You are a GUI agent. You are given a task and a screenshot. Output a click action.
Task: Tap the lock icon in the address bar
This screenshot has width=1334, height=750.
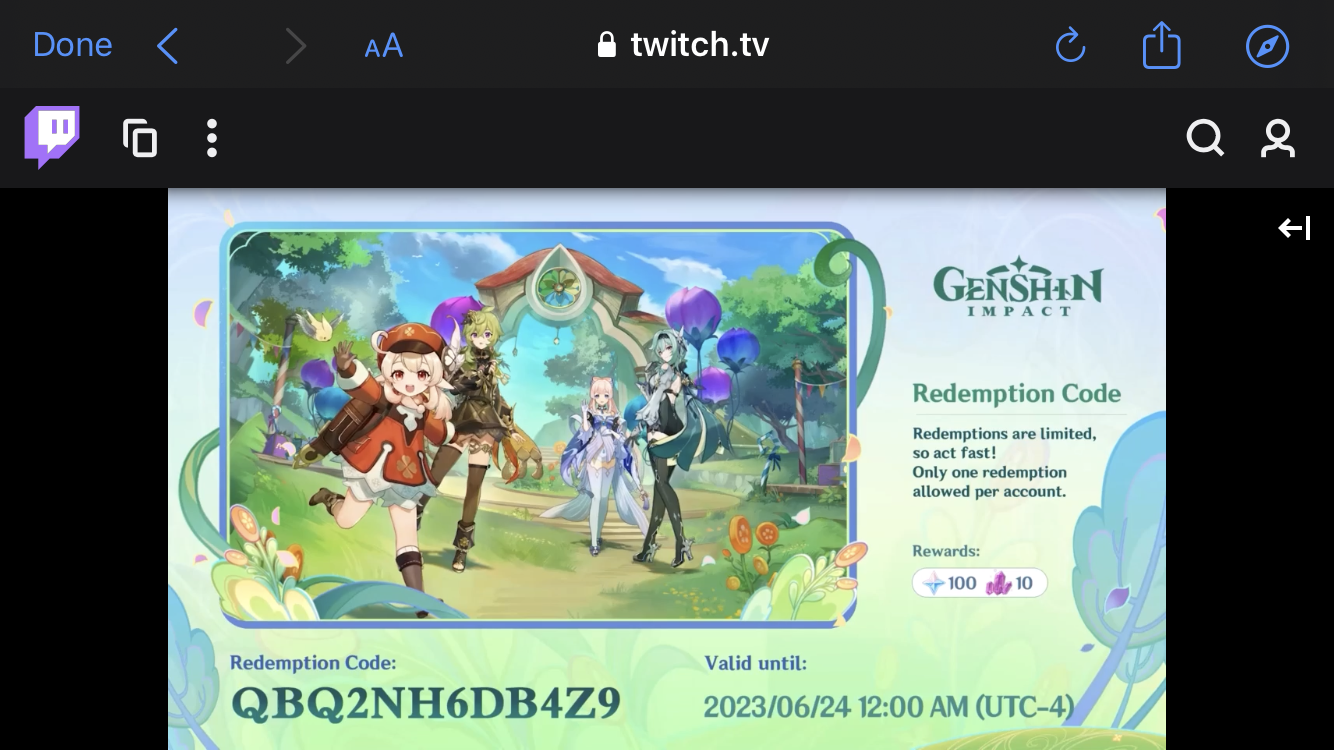pos(606,44)
